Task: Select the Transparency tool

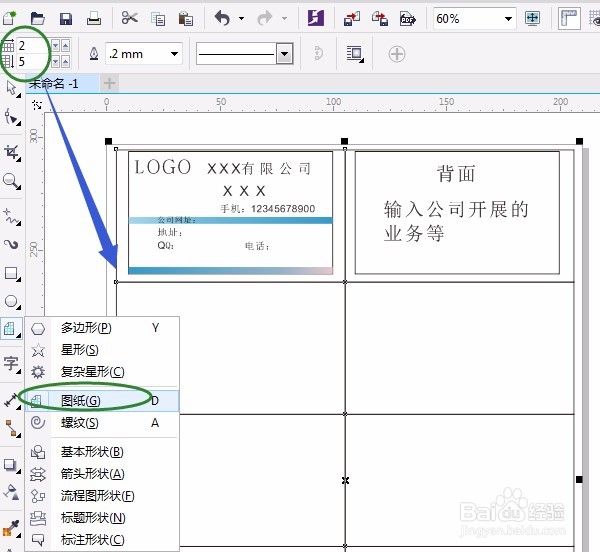Action: 11,493
